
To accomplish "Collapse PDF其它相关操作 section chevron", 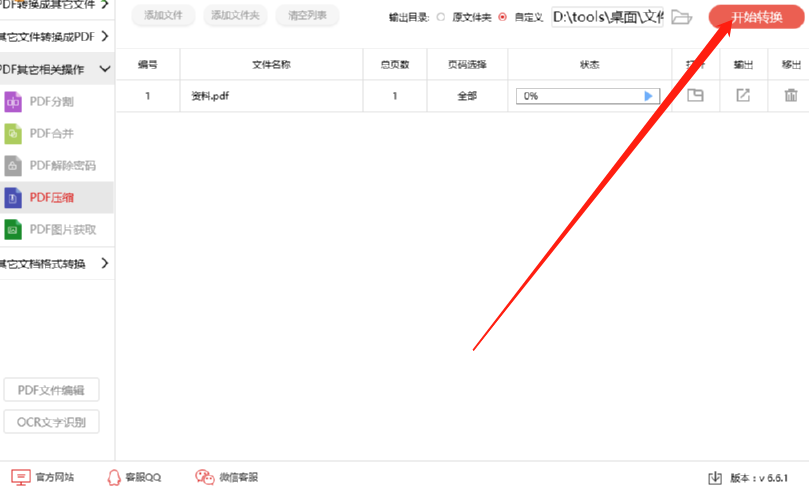I will point(105,69).
